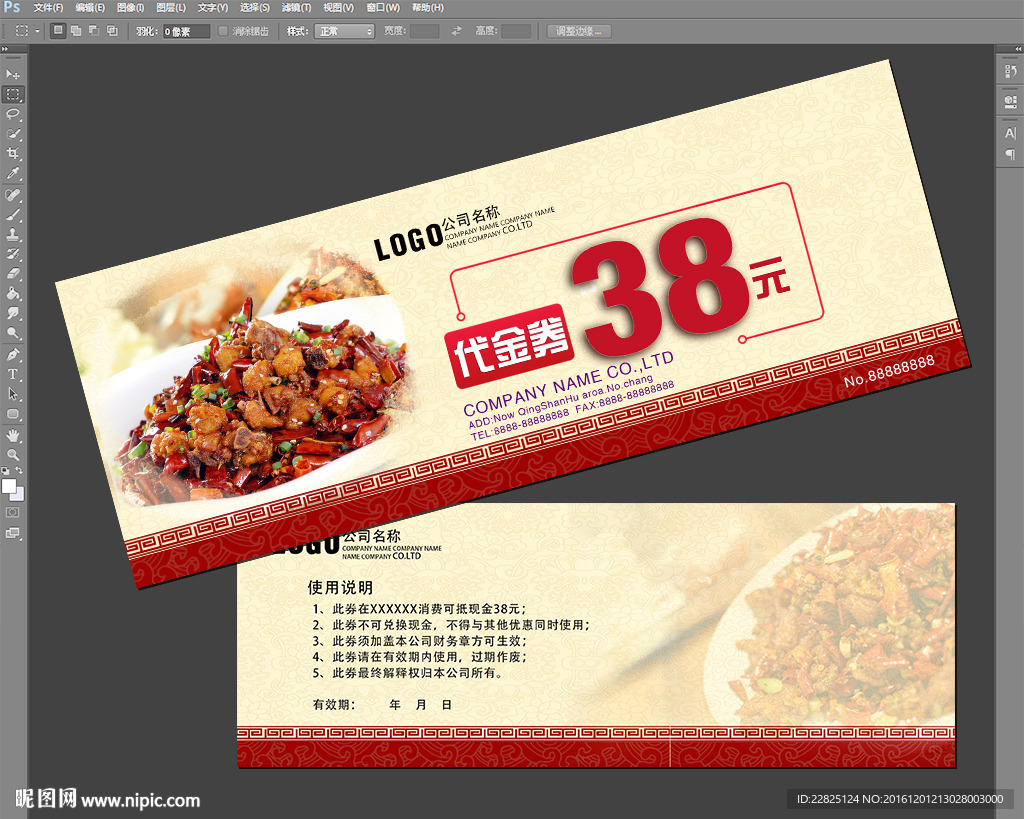Select the Eyedropper tool
The image size is (1024, 819).
click(12, 174)
